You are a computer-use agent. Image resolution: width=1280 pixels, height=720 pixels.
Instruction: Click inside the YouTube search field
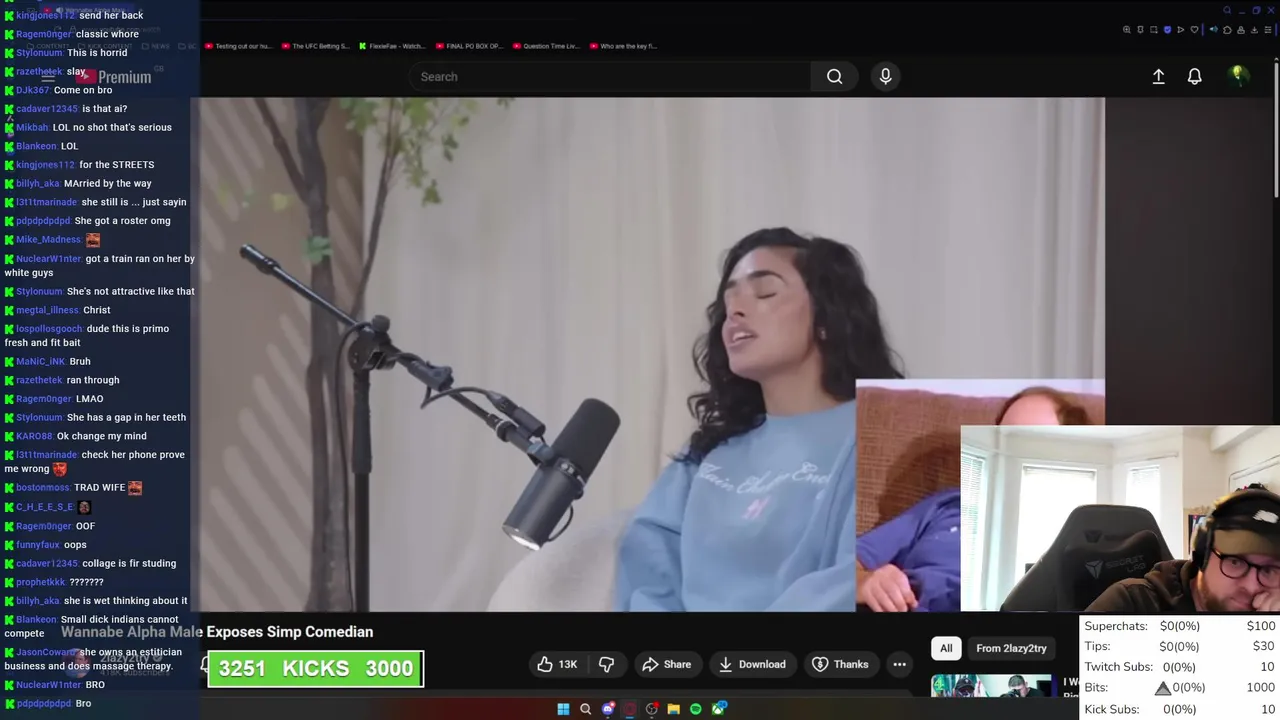(x=610, y=76)
